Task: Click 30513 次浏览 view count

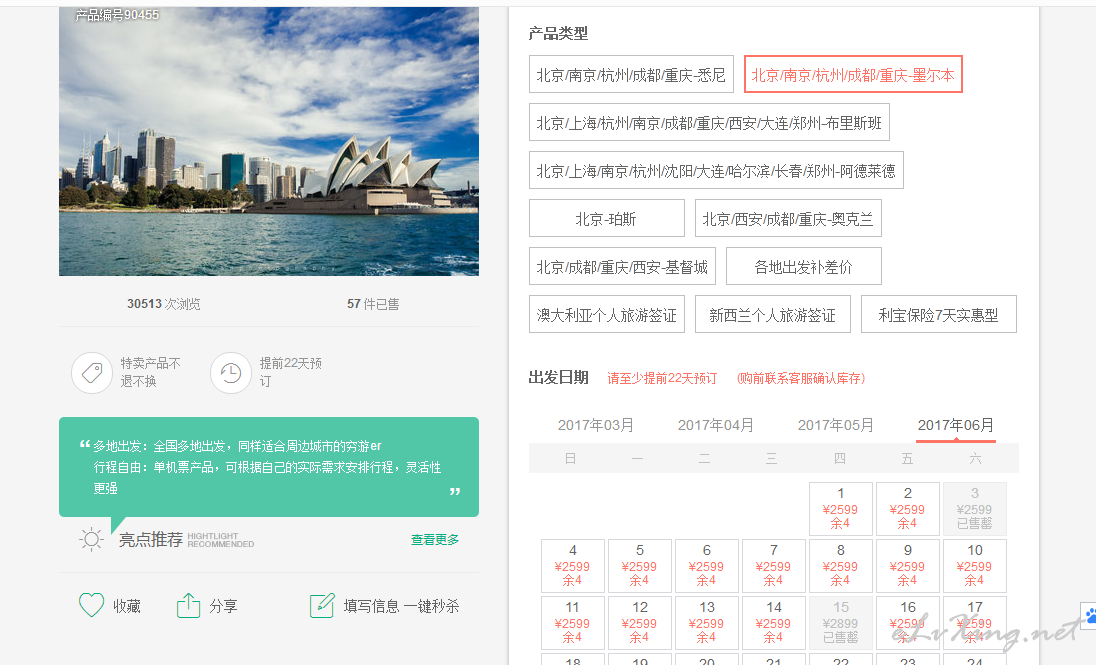Action: (164, 303)
